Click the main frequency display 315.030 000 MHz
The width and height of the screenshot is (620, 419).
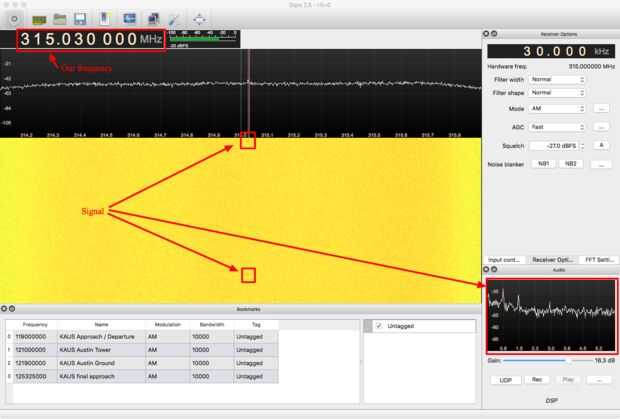[91, 39]
